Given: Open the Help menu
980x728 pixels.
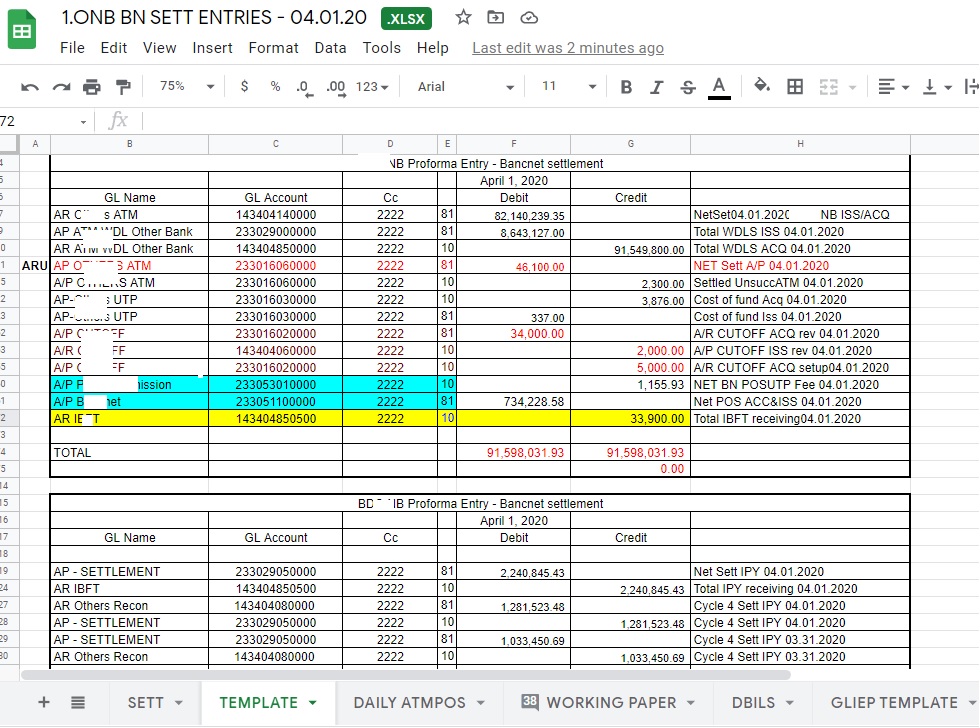Looking at the screenshot, I should [x=432, y=48].
